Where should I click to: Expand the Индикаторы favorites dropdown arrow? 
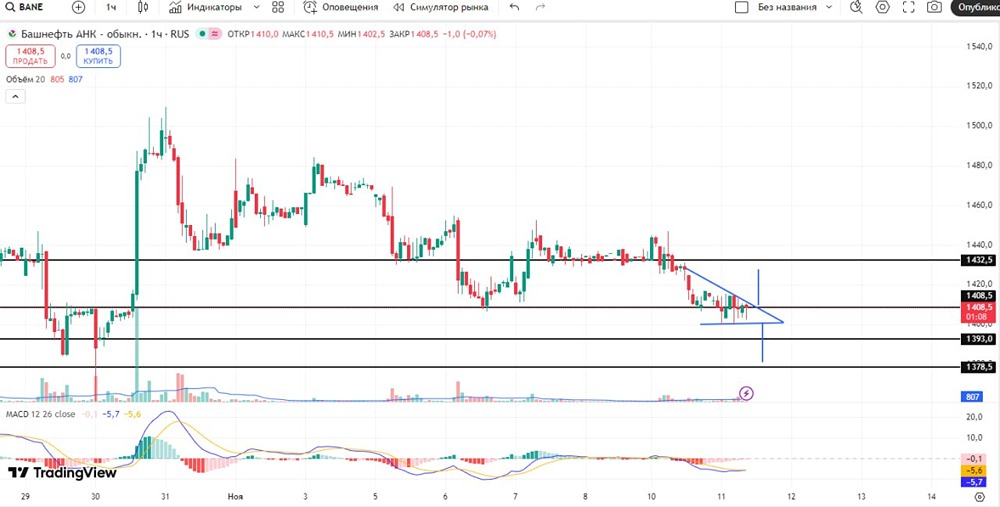click(x=256, y=8)
